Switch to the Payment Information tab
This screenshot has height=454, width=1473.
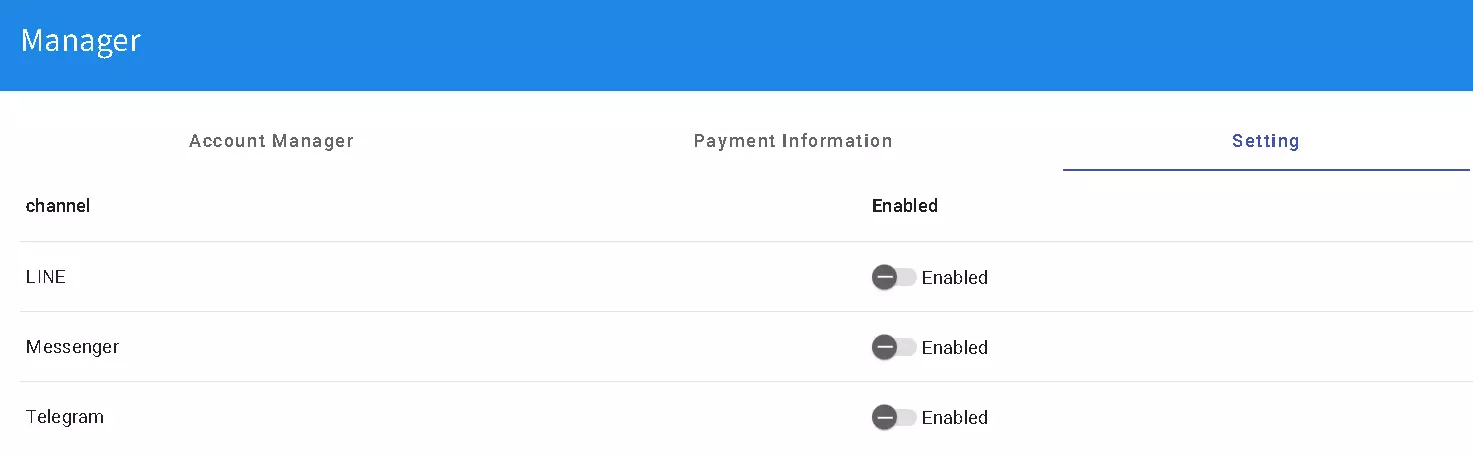tap(793, 141)
